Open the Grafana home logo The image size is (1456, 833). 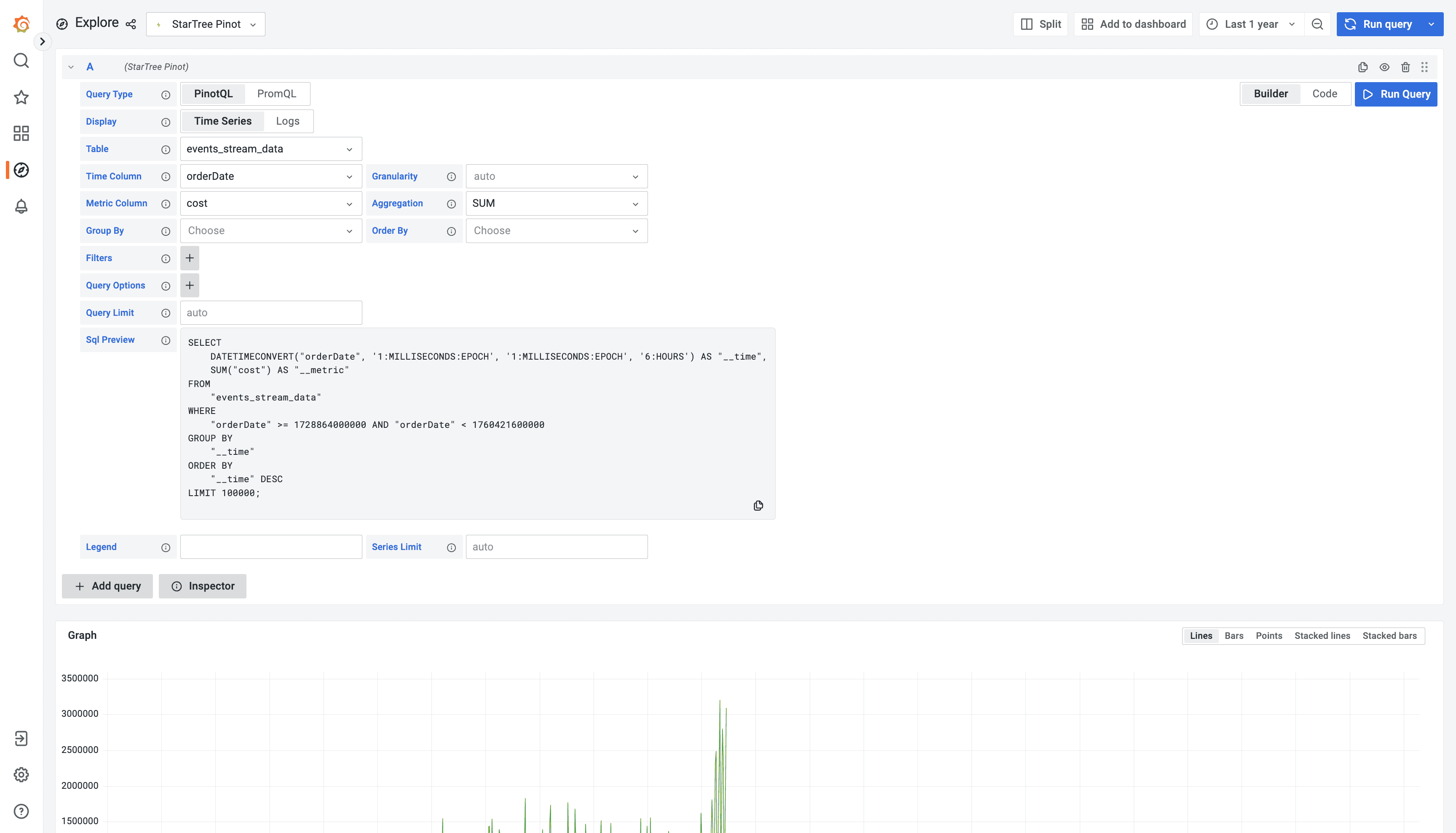pos(21,24)
